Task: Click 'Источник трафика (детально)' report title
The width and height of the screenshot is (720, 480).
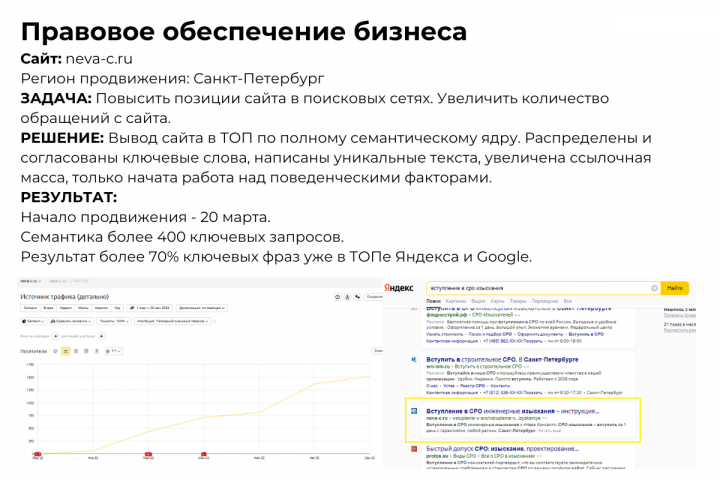Action: pyautogui.click(x=64, y=297)
